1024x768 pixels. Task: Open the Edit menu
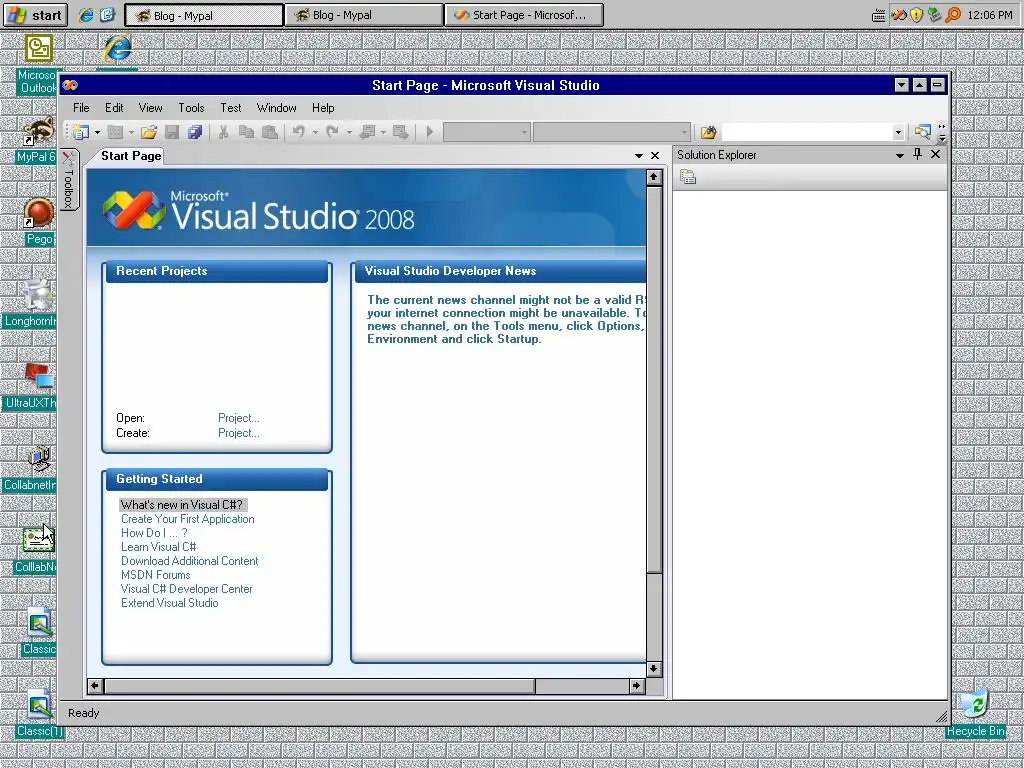coord(114,108)
